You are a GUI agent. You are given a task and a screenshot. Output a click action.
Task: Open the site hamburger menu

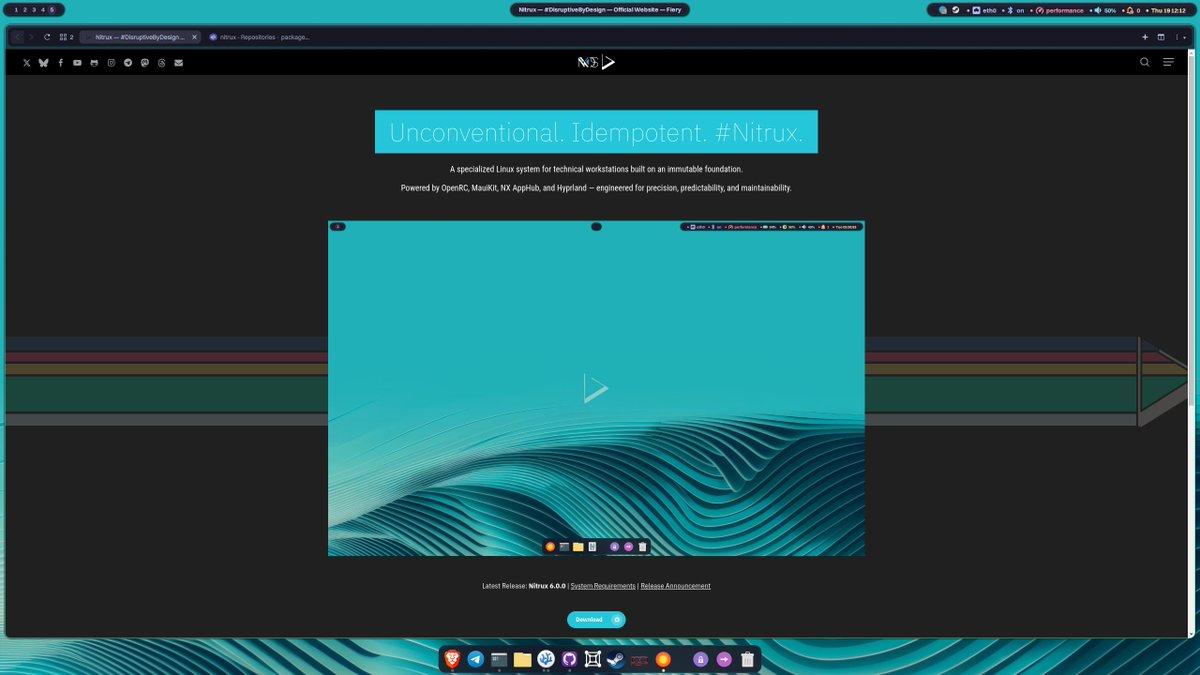(1168, 62)
